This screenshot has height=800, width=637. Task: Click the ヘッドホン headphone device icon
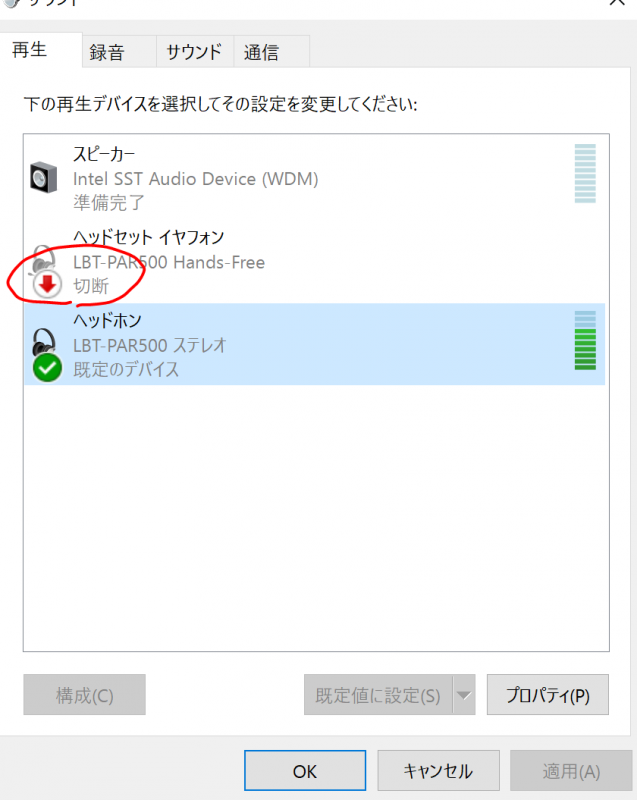pyautogui.click(x=44, y=341)
